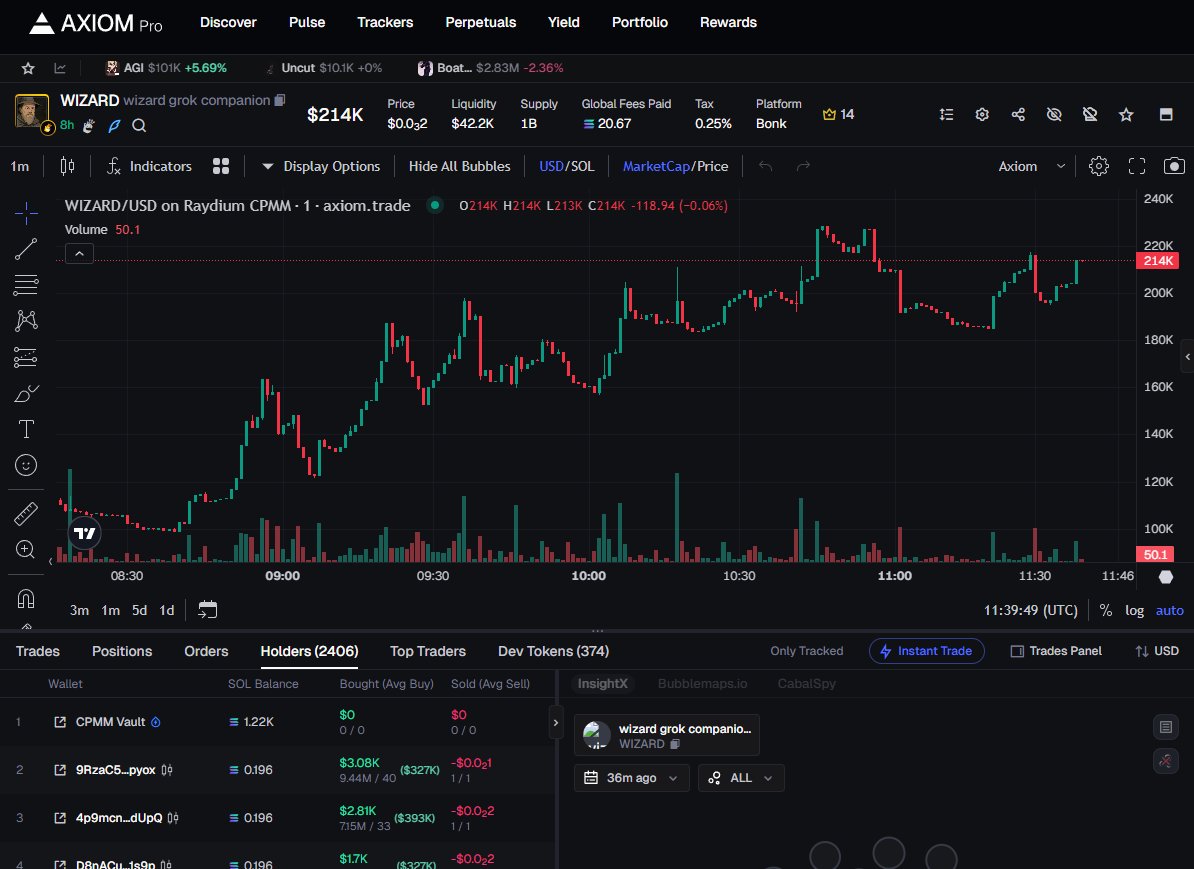
Task: Select the trend line drawing tool
Action: 26,249
